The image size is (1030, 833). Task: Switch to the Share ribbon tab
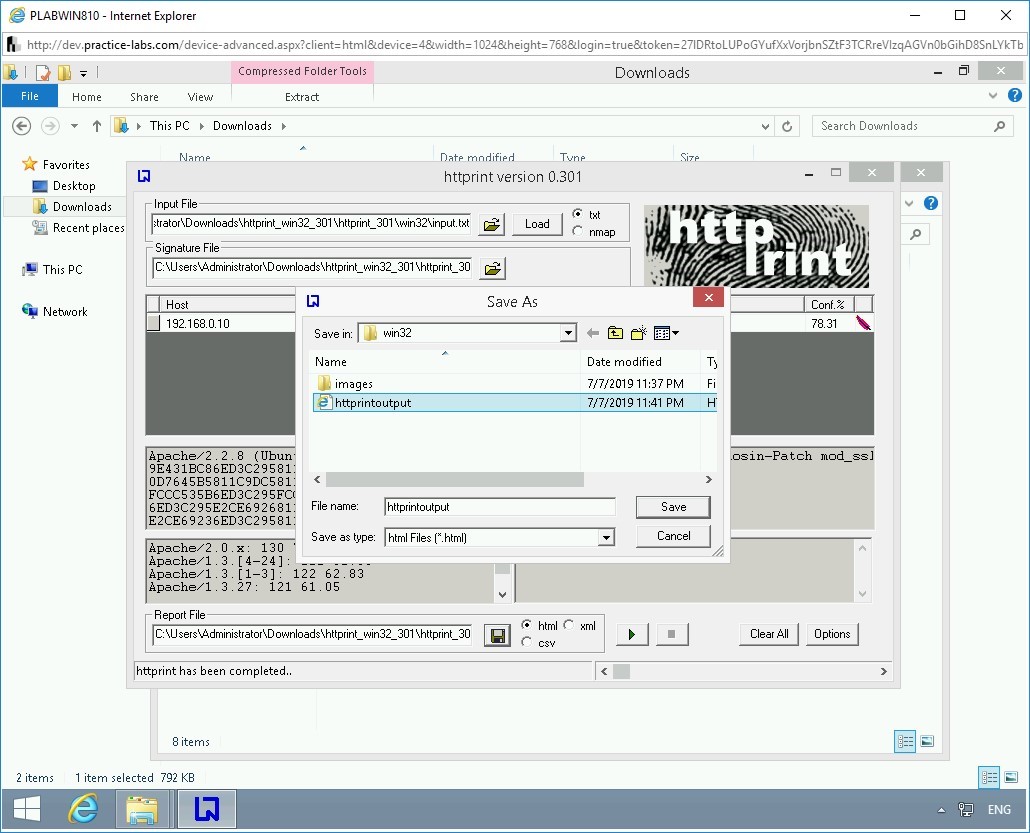point(144,97)
